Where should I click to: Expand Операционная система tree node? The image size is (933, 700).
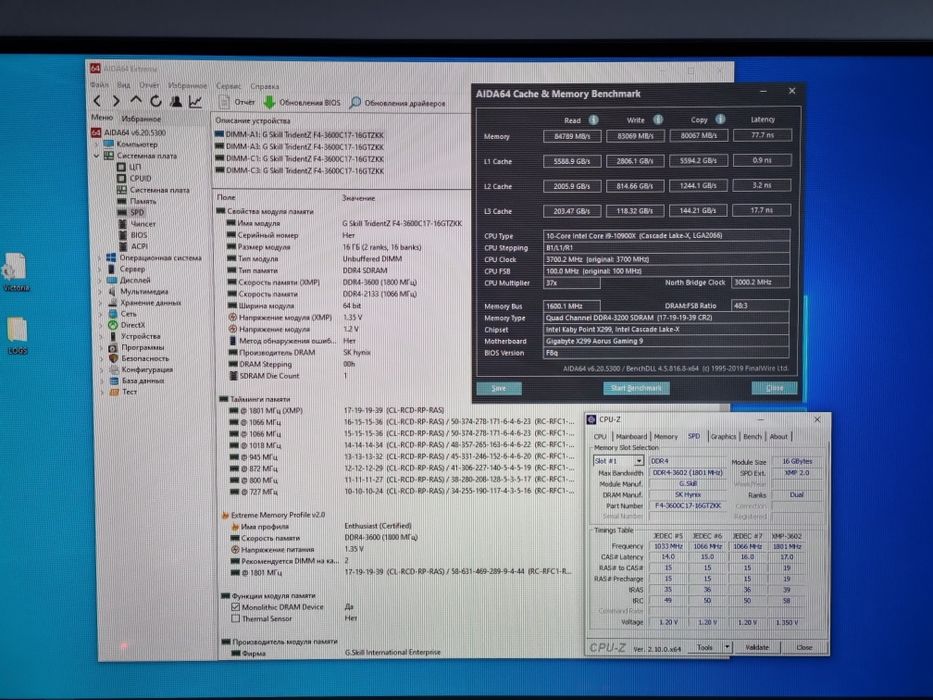point(99,258)
